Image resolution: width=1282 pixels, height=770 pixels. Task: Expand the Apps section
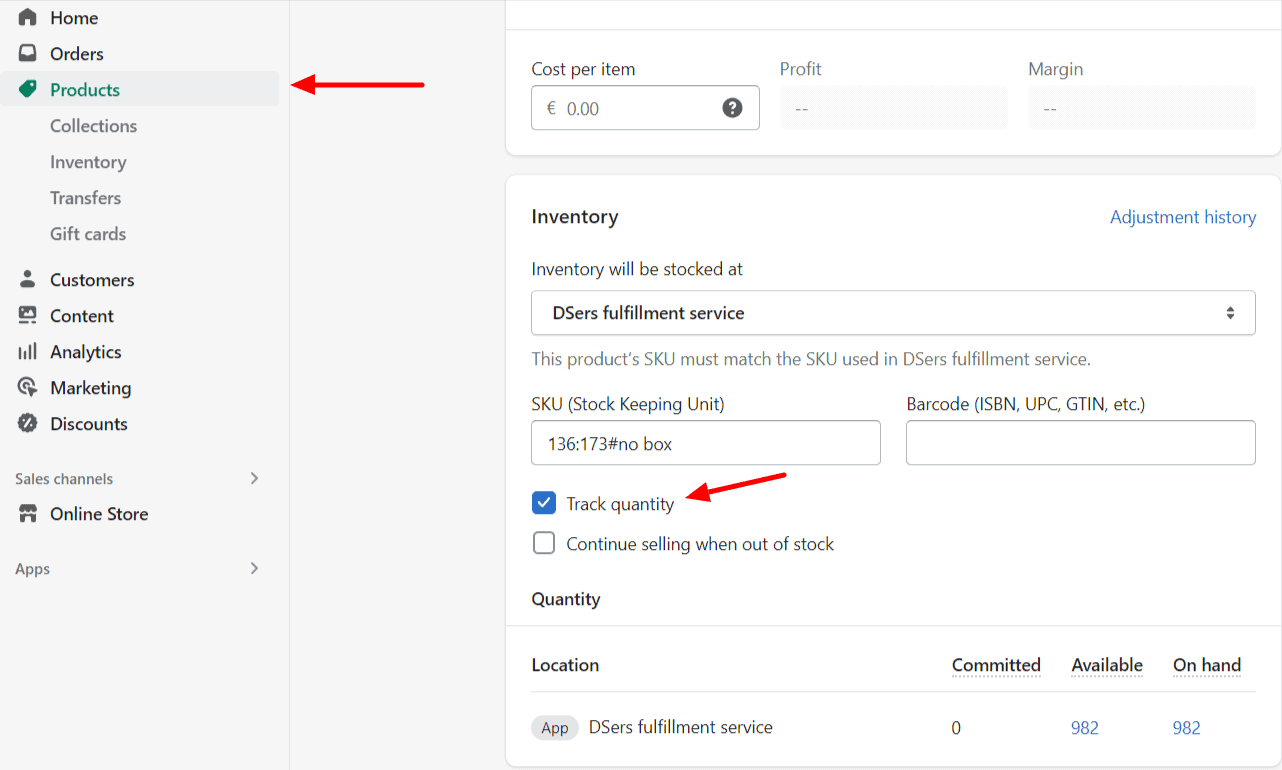tap(254, 569)
